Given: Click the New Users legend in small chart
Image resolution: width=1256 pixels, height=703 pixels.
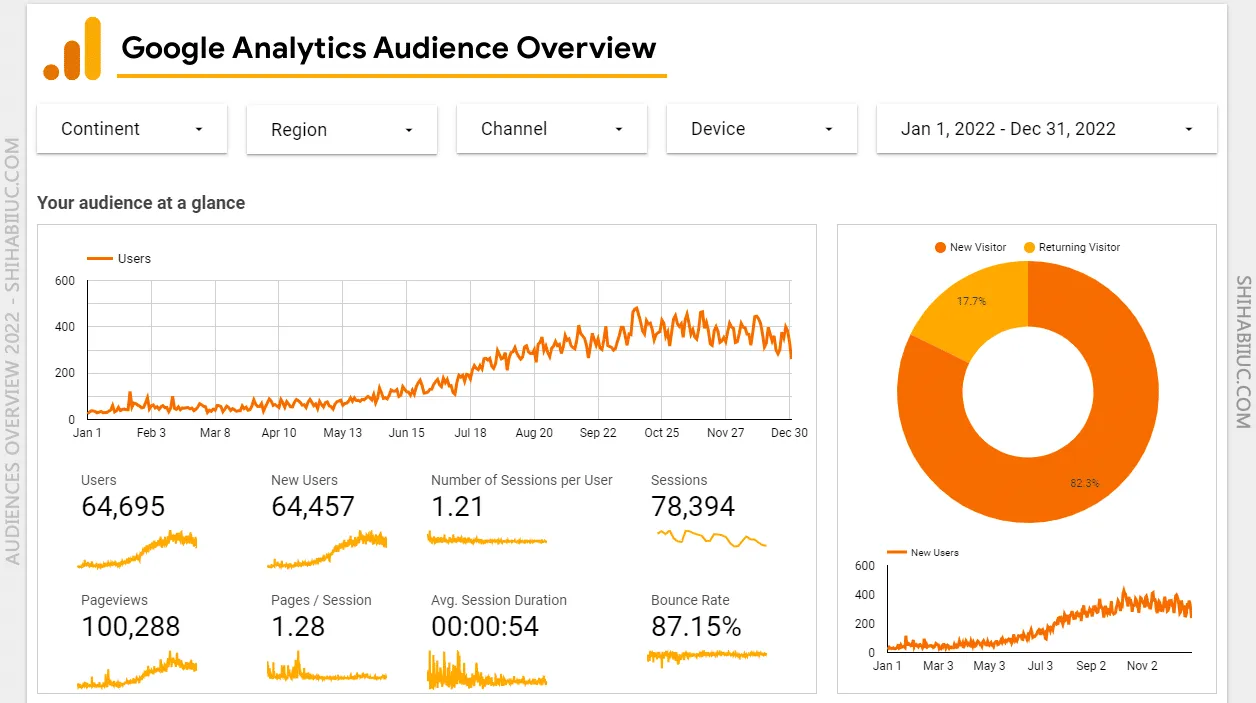Looking at the screenshot, I should pyautogui.click(x=923, y=552).
